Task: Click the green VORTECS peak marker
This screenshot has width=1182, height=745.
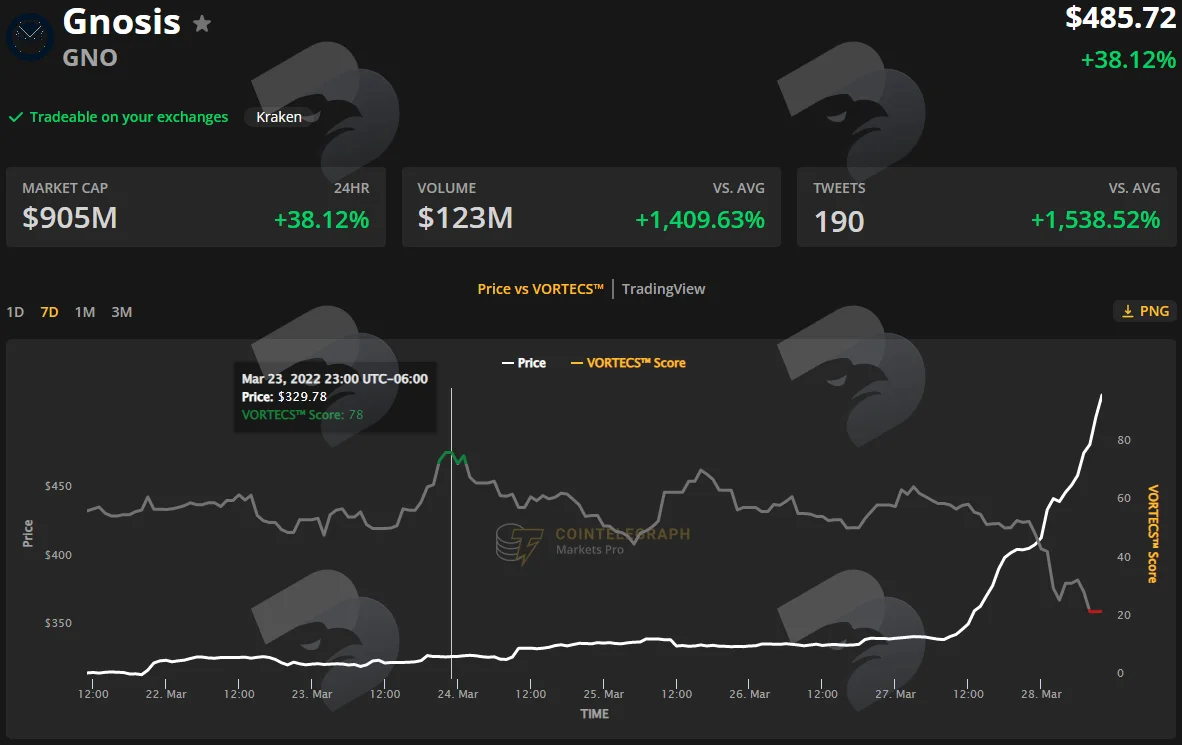Action: click(x=452, y=457)
